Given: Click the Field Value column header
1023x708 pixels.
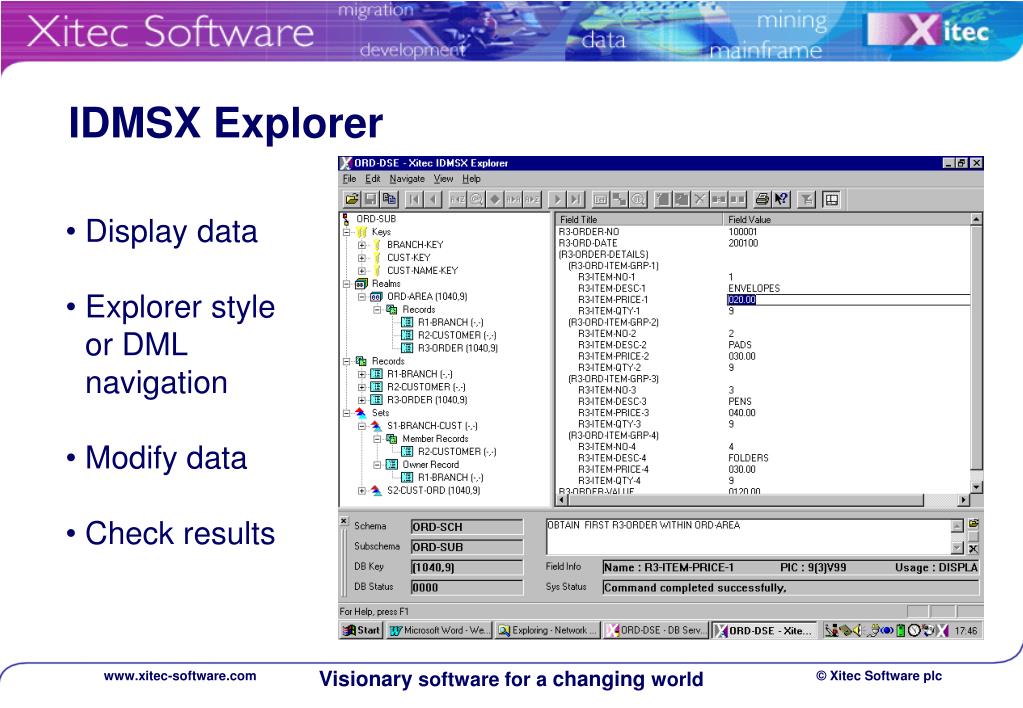Looking at the screenshot, I should tap(847, 220).
